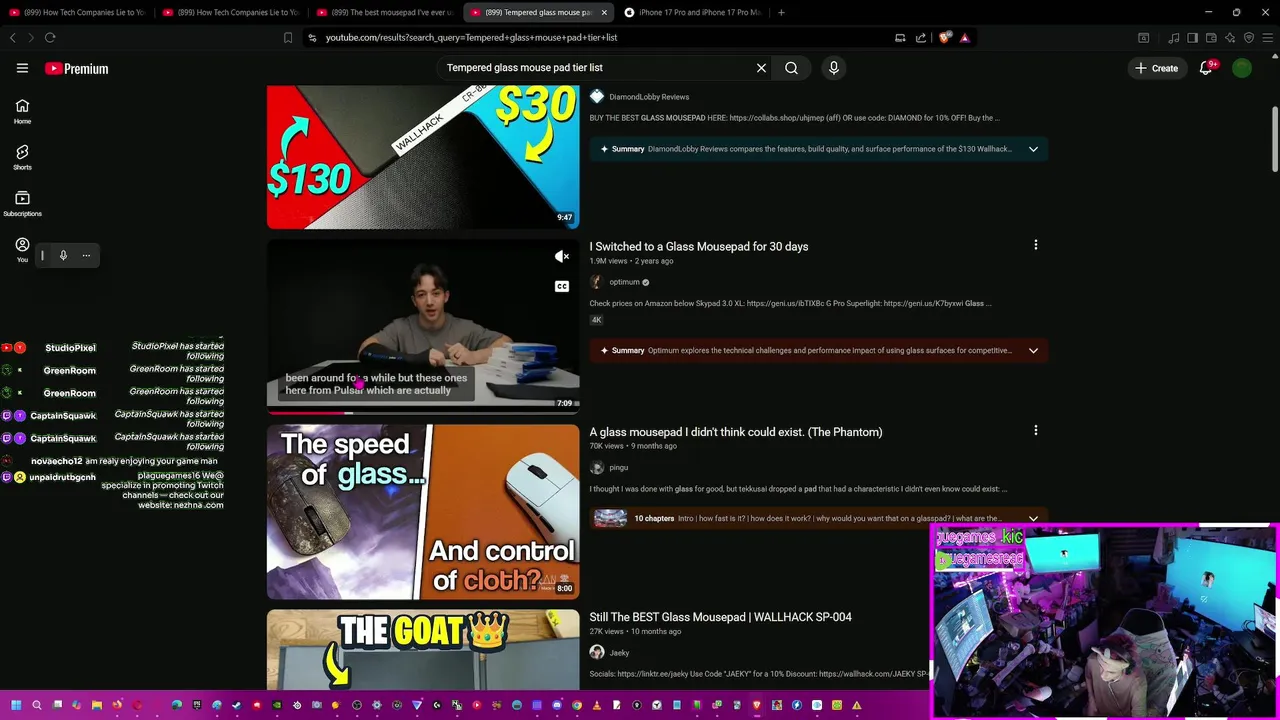Open optimum channel avatar

click(x=596, y=282)
